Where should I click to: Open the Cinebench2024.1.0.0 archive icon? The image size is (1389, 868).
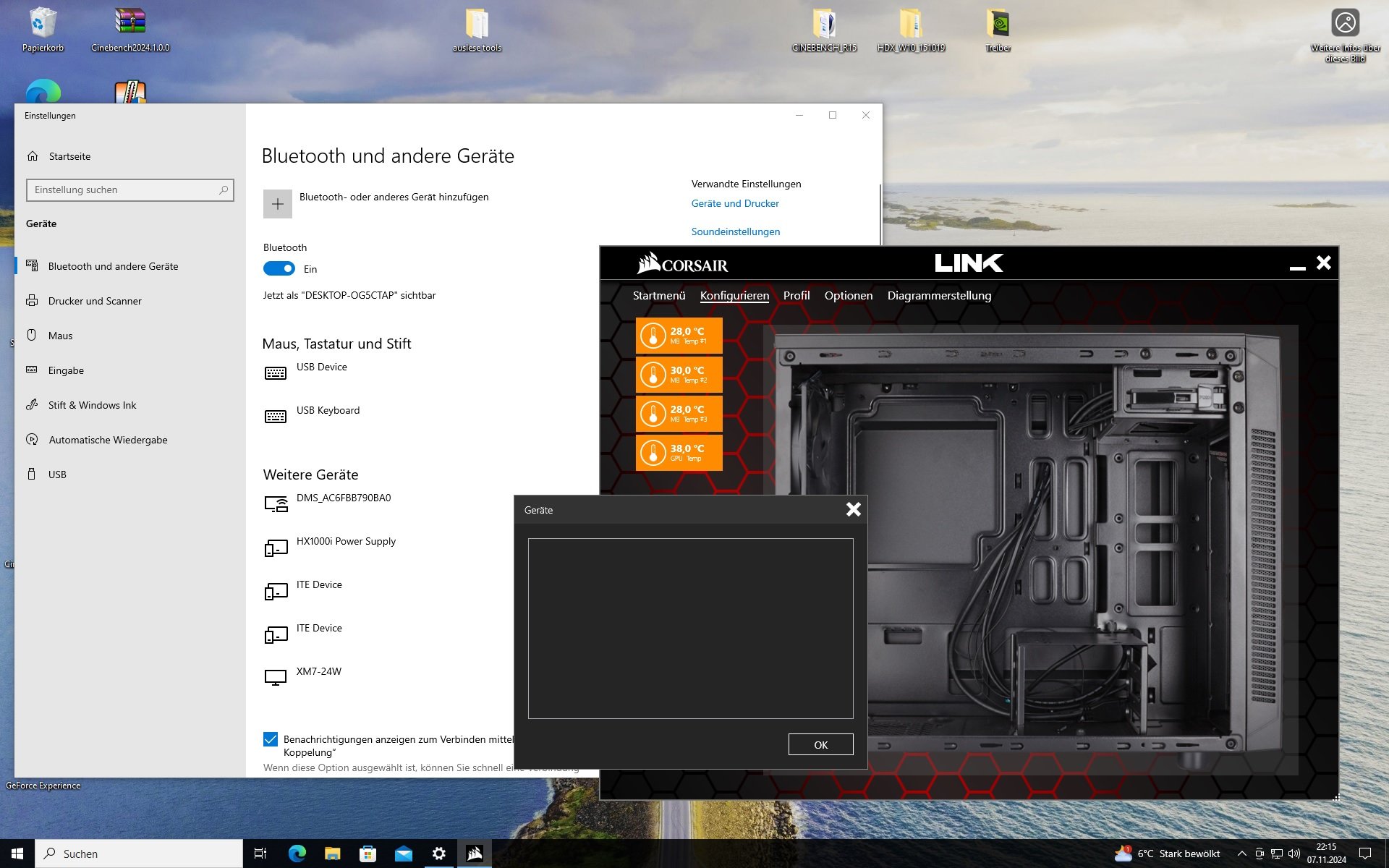click(130, 30)
